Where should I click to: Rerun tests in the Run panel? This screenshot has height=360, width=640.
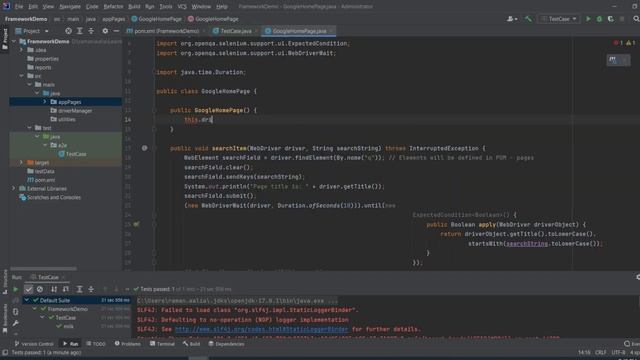tap(16, 289)
